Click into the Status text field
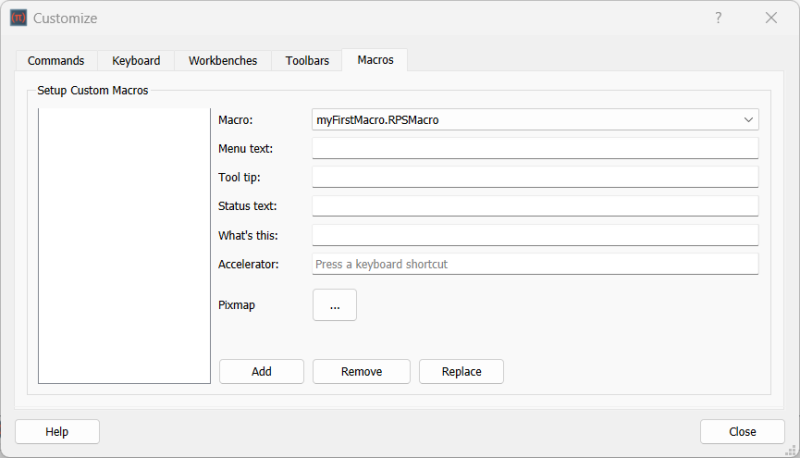Screen dimensions: 800x458 tap(535, 206)
